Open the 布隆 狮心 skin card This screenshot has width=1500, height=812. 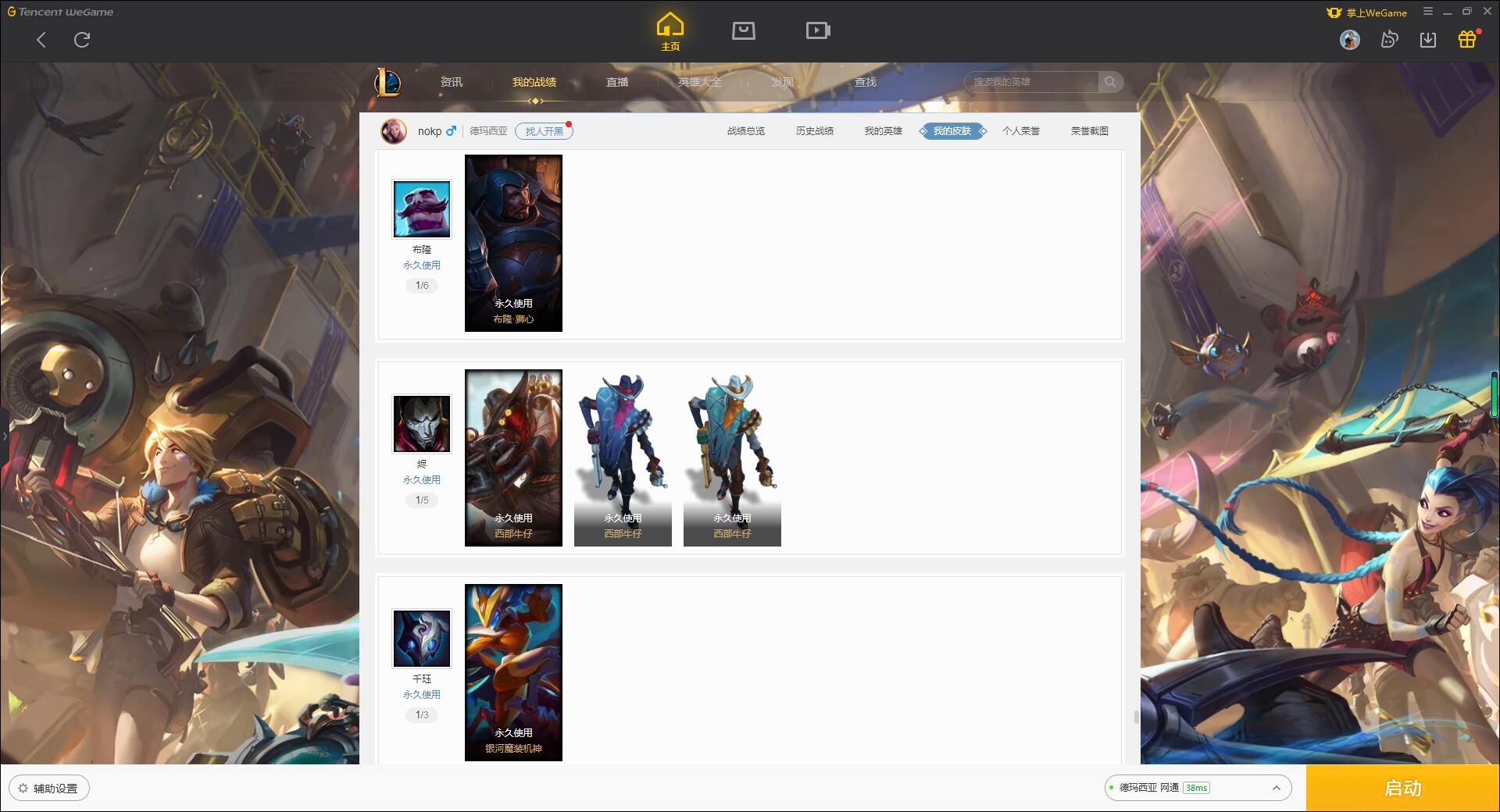[513, 243]
